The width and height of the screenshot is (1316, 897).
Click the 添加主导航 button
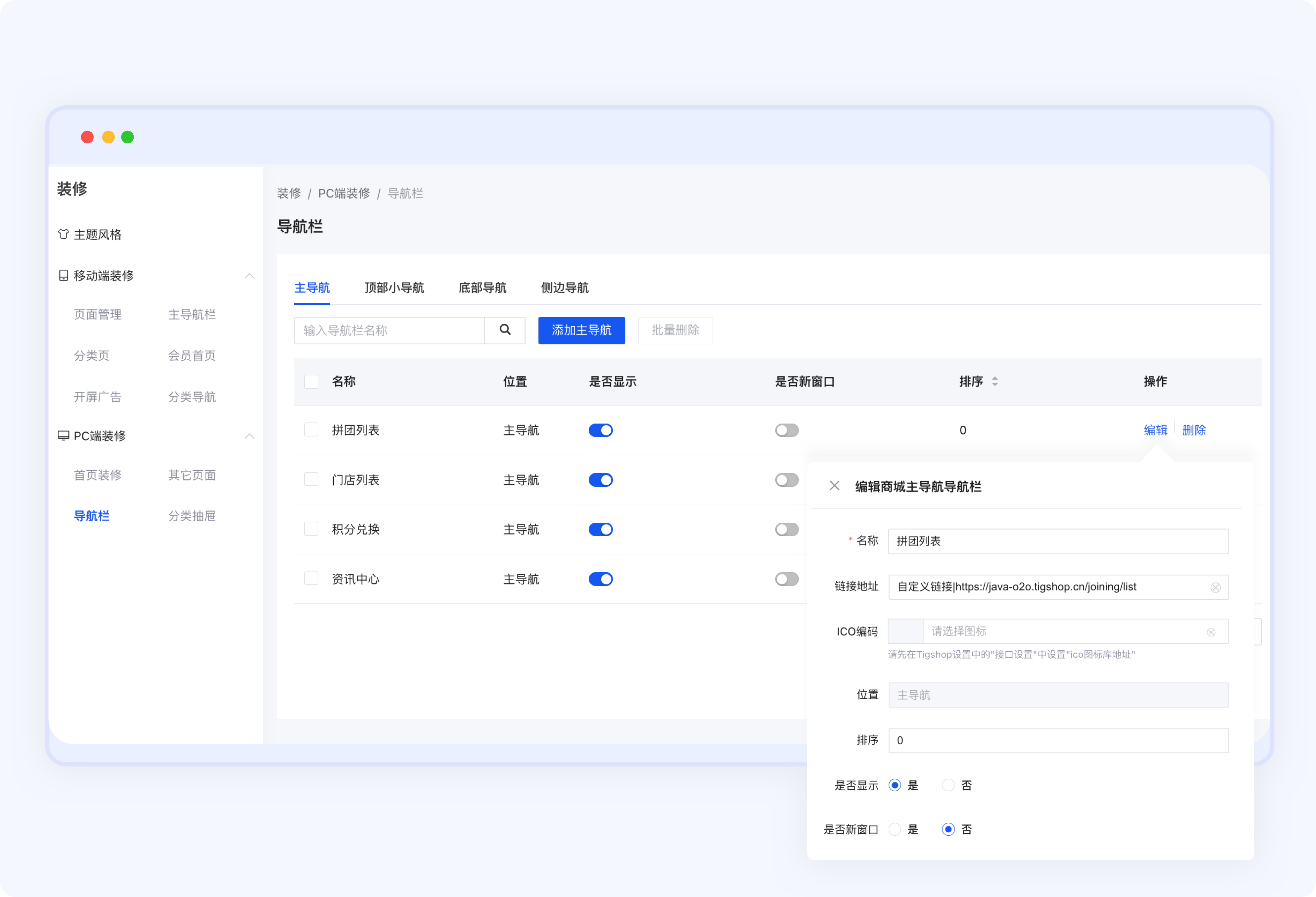click(582, 330)
